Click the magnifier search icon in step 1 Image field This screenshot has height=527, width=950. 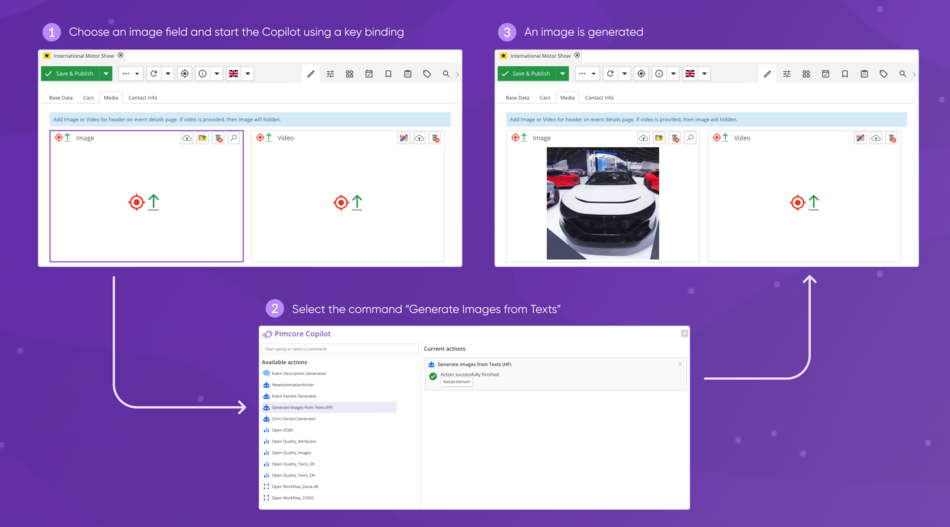click(233, 138)
